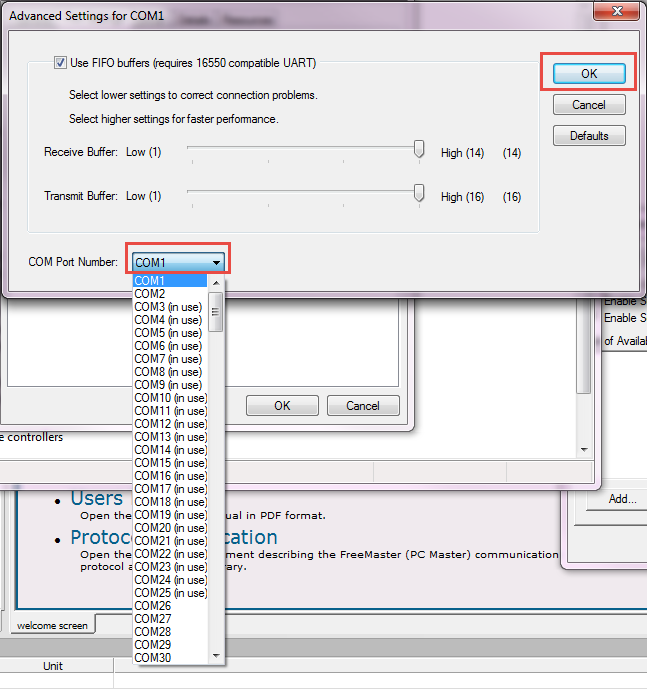Viewport: 647px width, 695px height.
Task: Click the Transmit Buffer slider thumb
Action: (419, 193)
